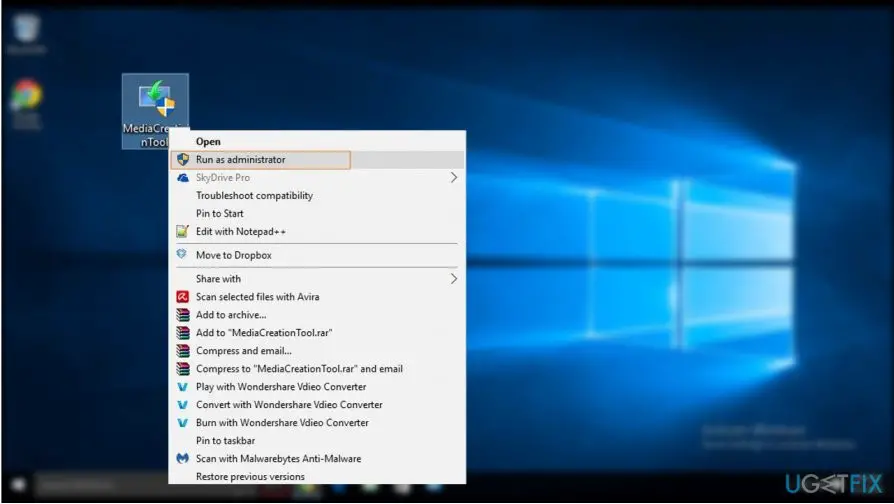
Task: Select Play with Wondershare Vdieo Converter
Action: [x=317, y=387]
